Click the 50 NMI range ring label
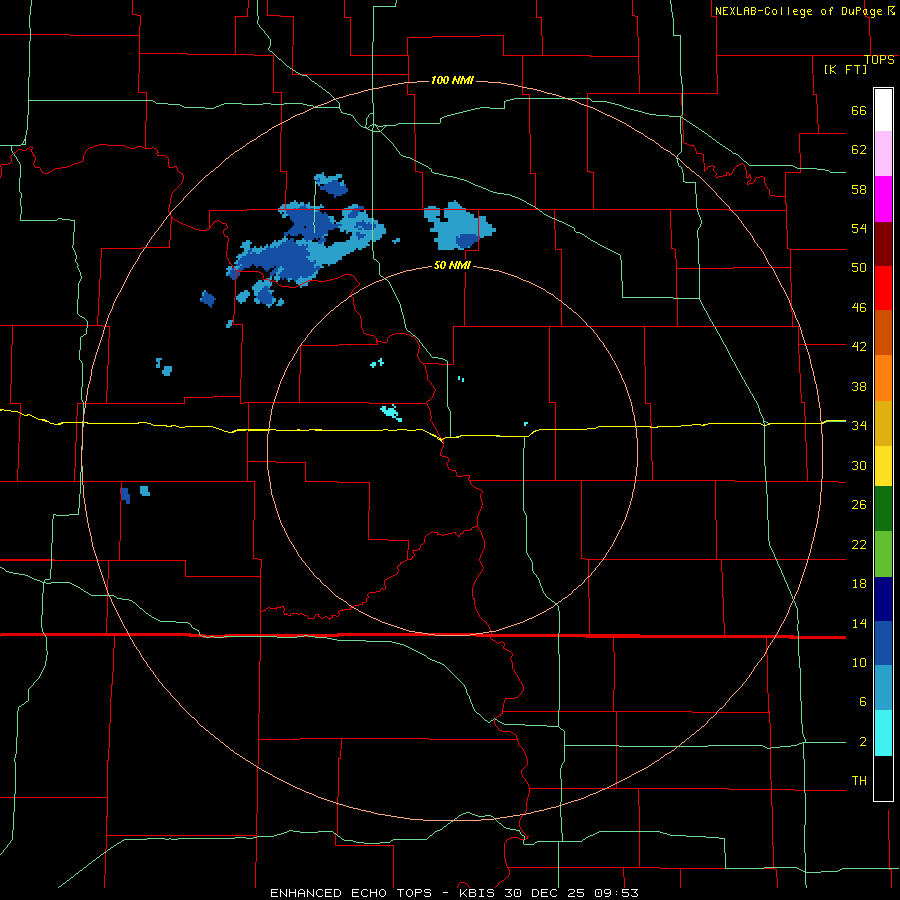The width and height of the screenshot is (900, 900). [452, 265]
